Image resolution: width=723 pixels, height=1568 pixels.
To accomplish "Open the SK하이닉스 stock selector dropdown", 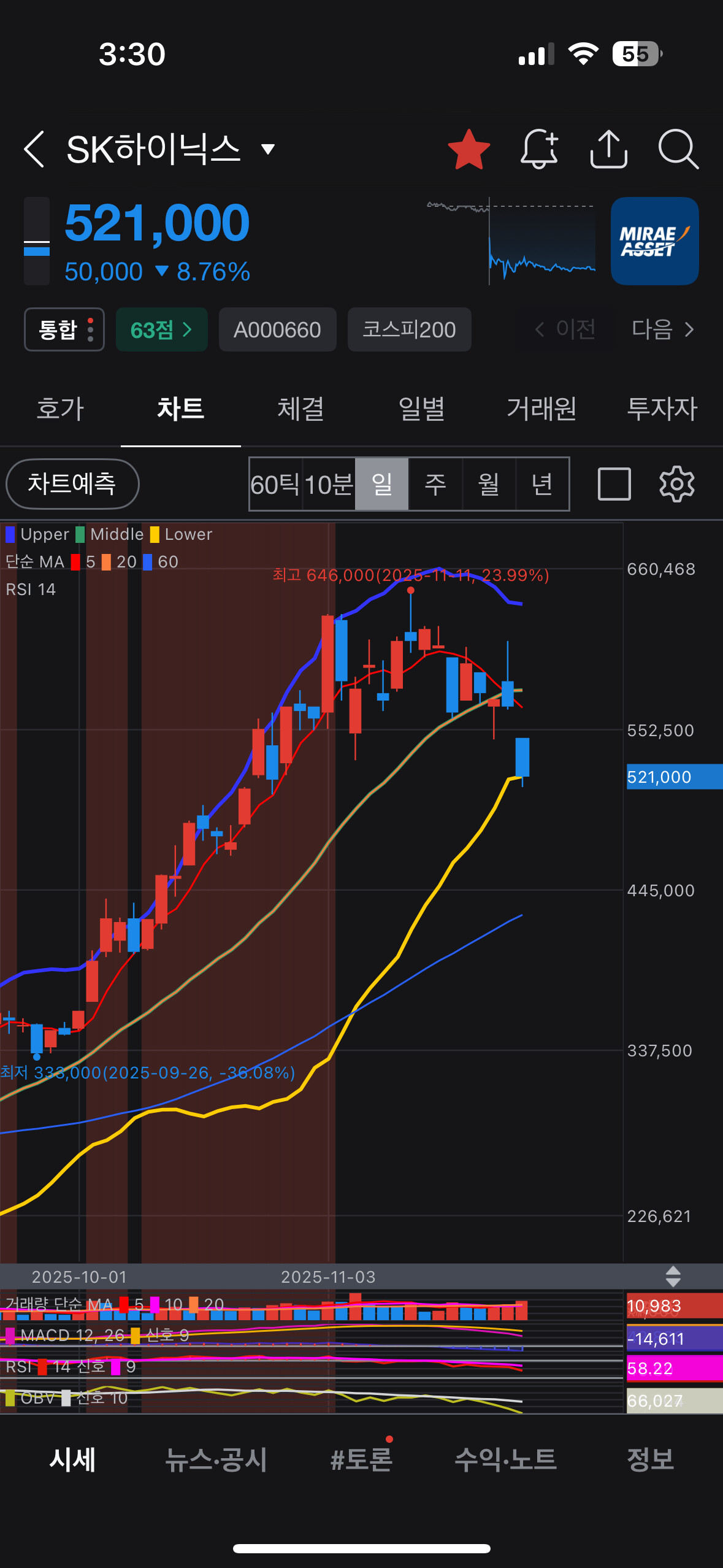I will tap(267, 149).
